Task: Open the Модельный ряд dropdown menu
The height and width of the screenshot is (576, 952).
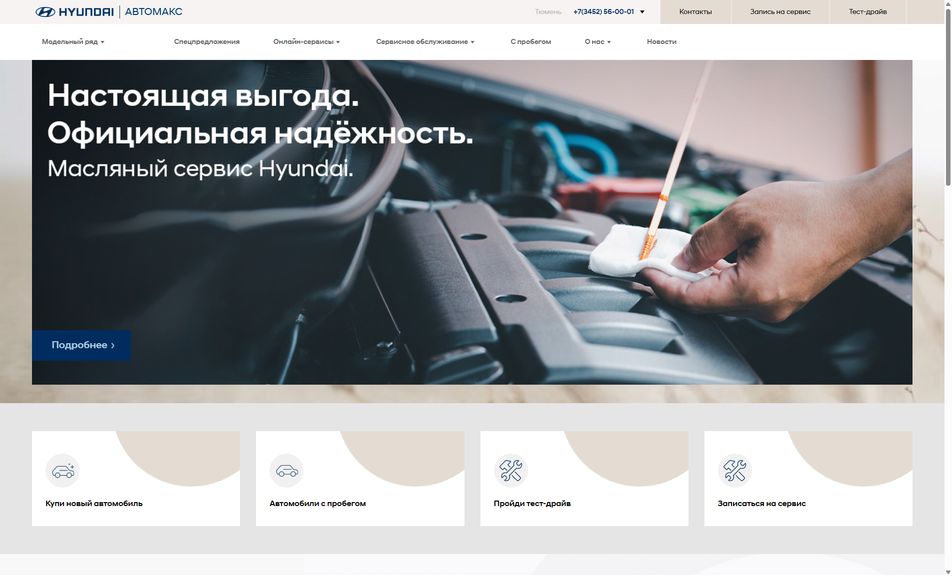Action: click(x=73, y=42)
